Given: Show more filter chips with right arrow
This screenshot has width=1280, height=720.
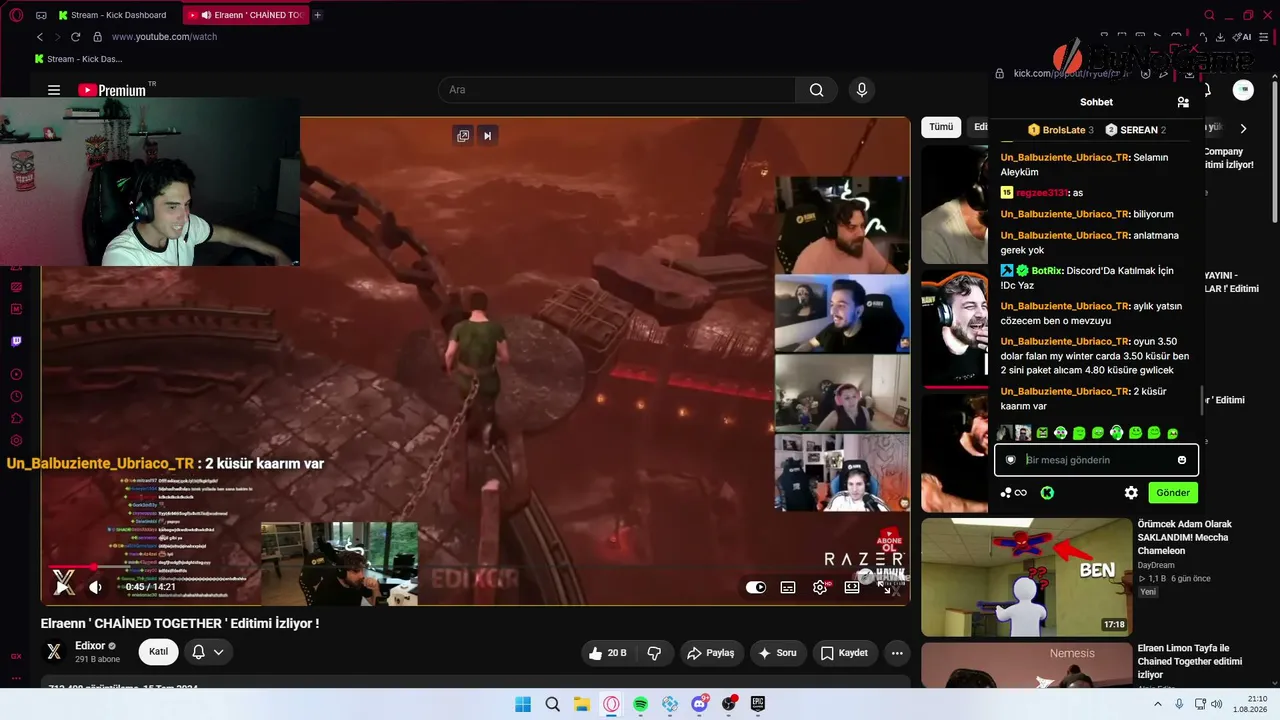Looking at the screenshot, I should [1243, 128].
